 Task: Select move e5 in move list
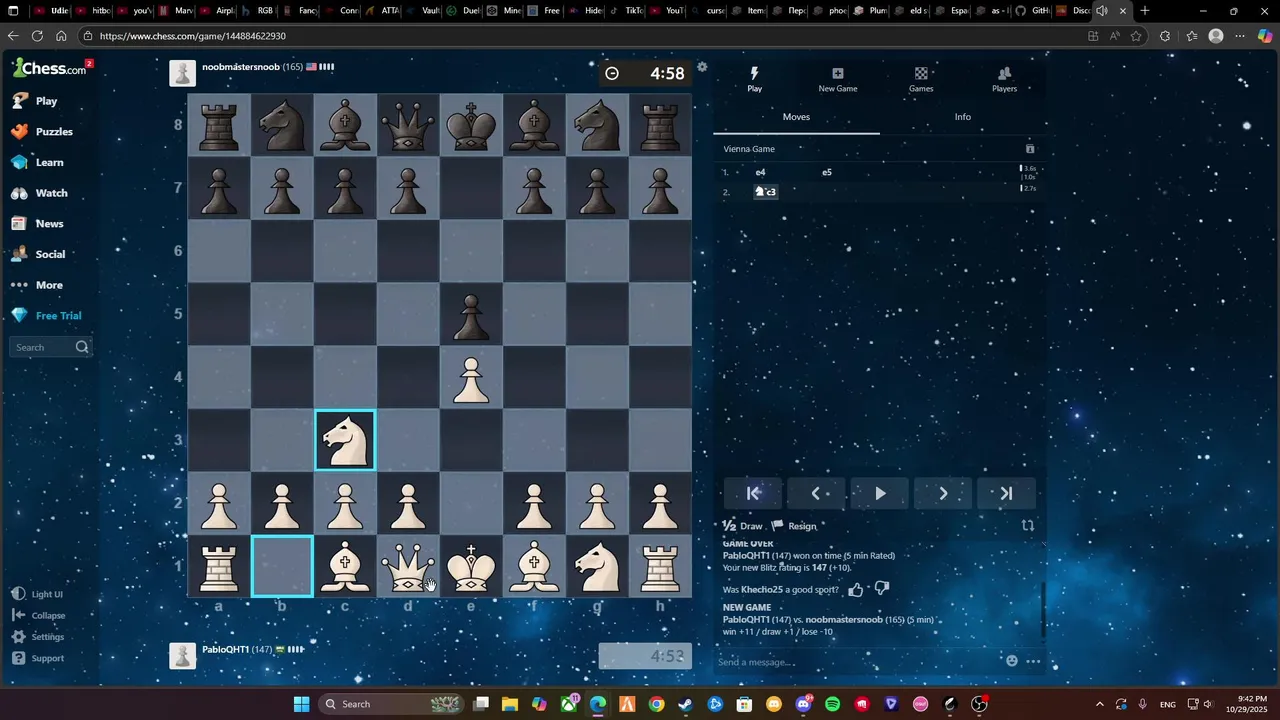[827, 172]
